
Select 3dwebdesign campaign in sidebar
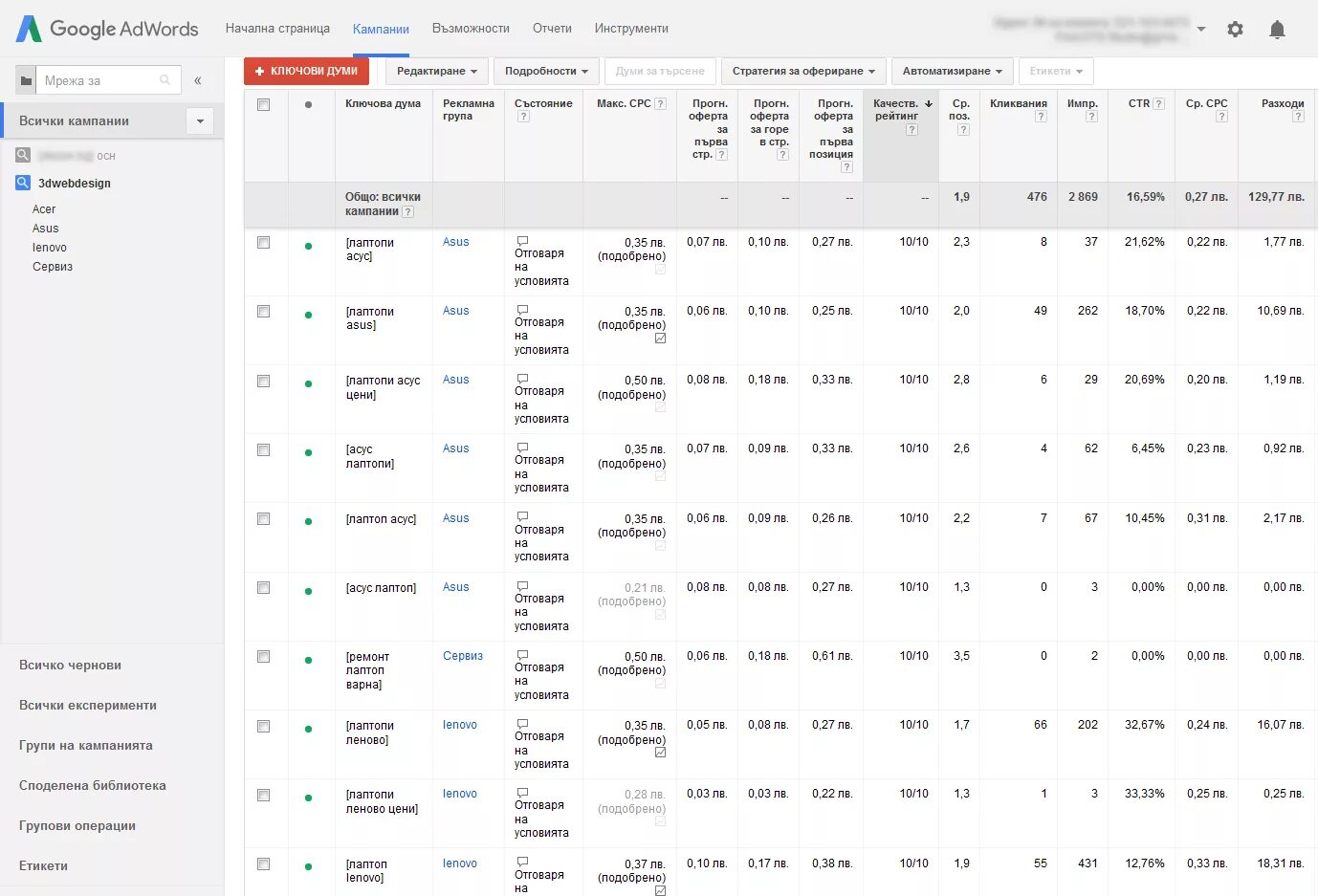pos(75,183)
